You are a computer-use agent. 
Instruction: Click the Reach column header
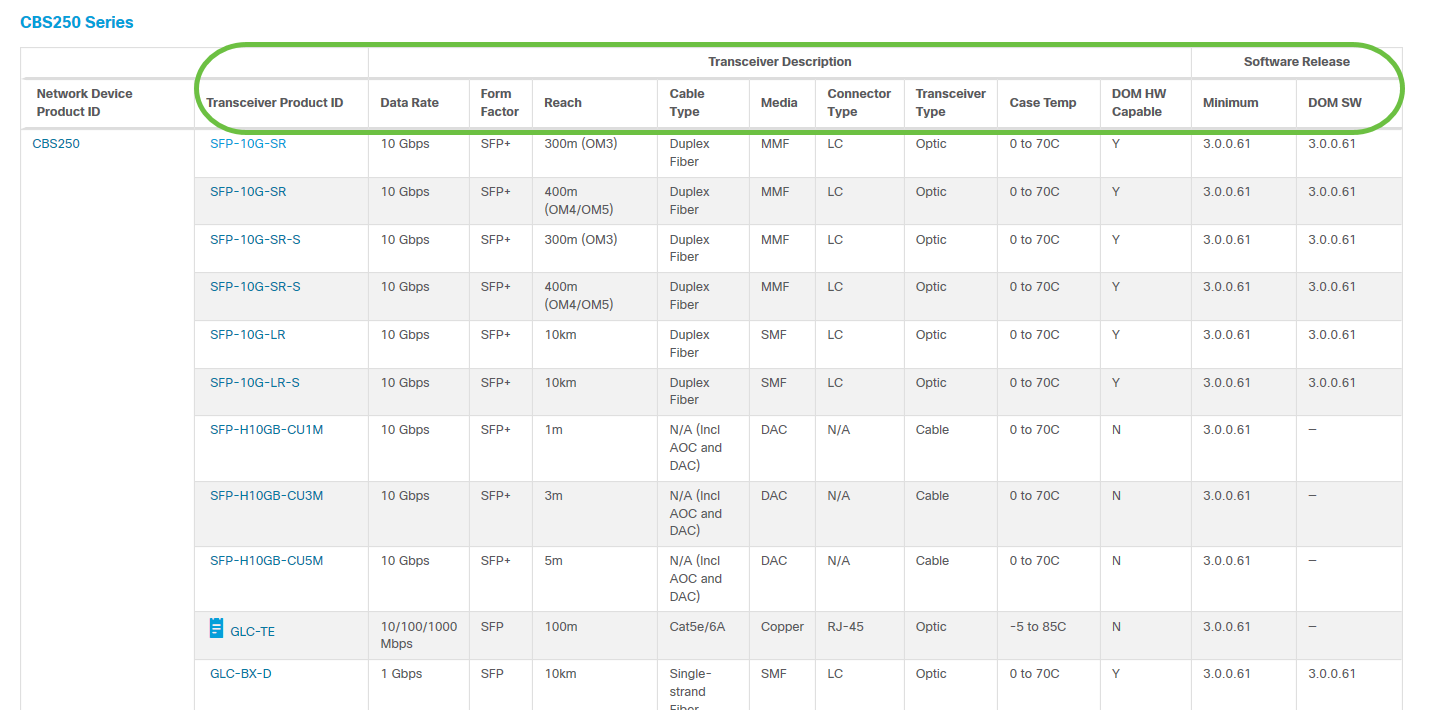pos(563,103)
